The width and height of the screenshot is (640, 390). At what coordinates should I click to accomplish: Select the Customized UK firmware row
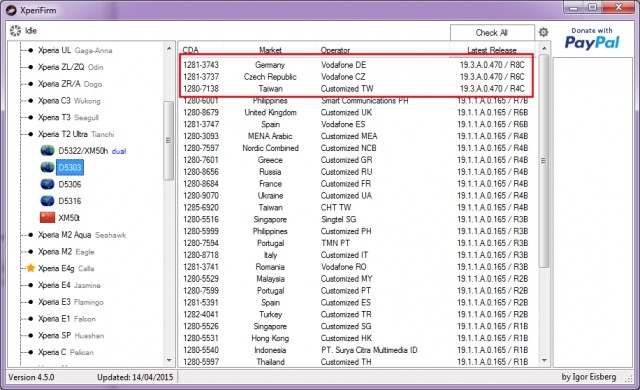pyautogui.click(x=356, y=112)
